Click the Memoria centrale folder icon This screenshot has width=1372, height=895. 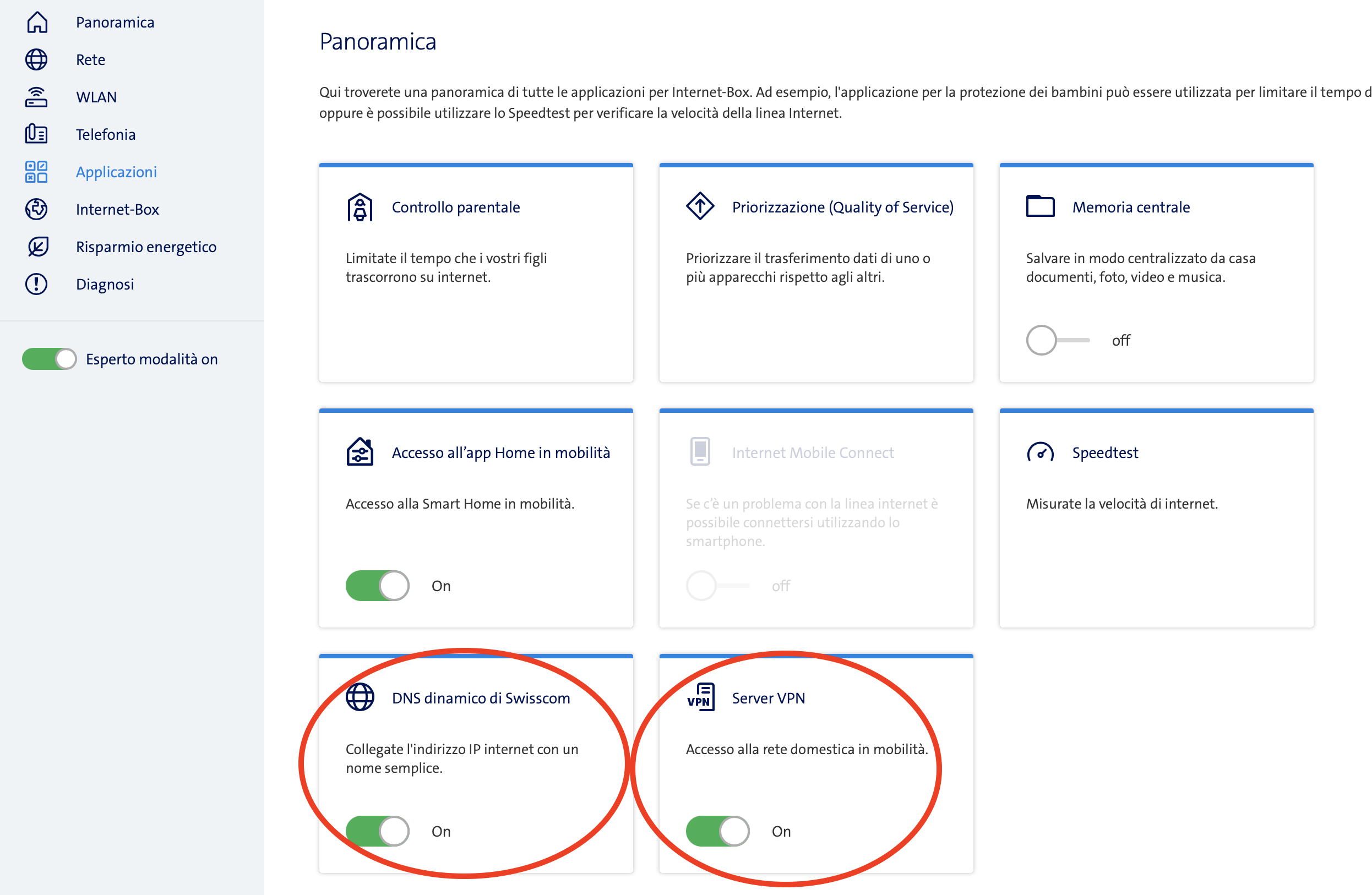(1040, 206)
